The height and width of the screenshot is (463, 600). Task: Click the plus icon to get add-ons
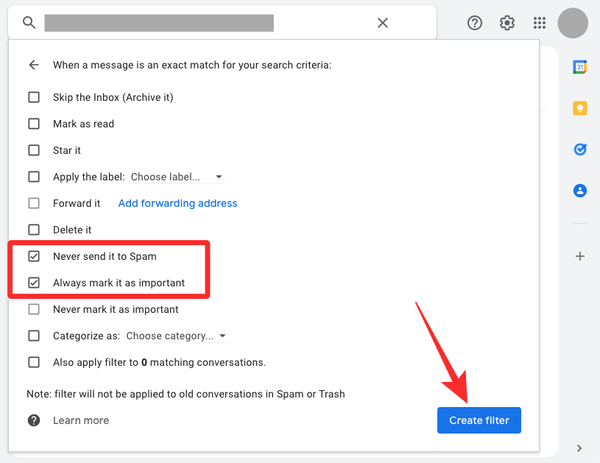(x=580, y=256)
